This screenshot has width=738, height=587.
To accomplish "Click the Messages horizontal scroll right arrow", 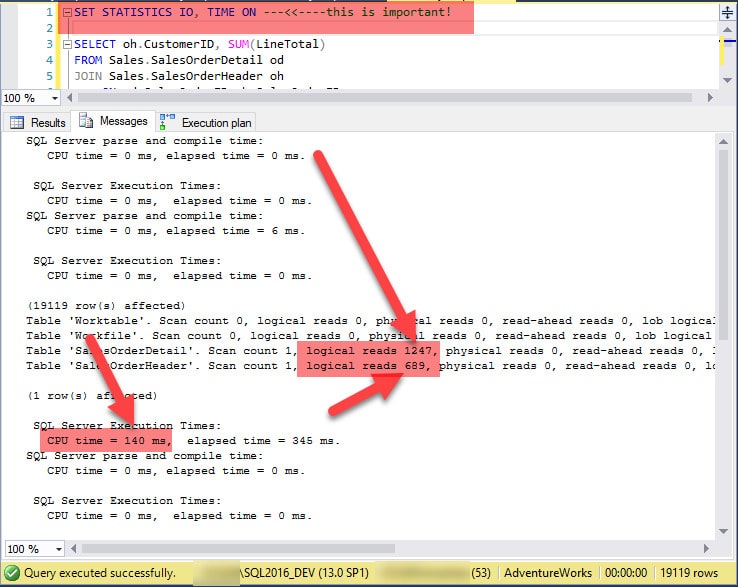I will (706, 548).
